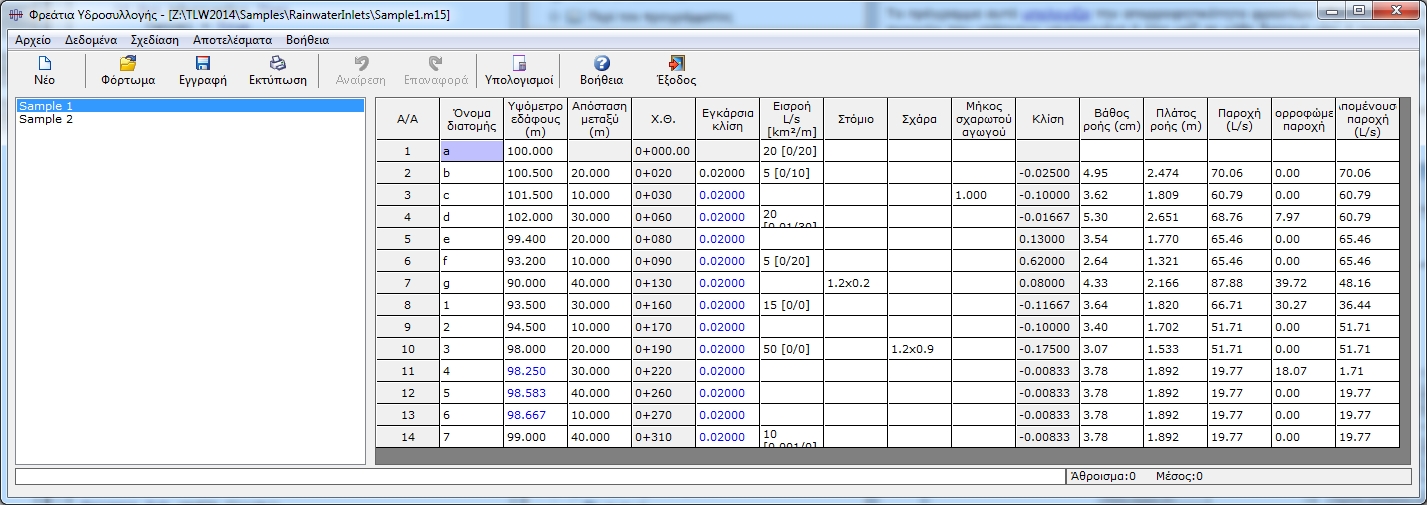Open the Βοήθεια menu in the menu bar

307,40
